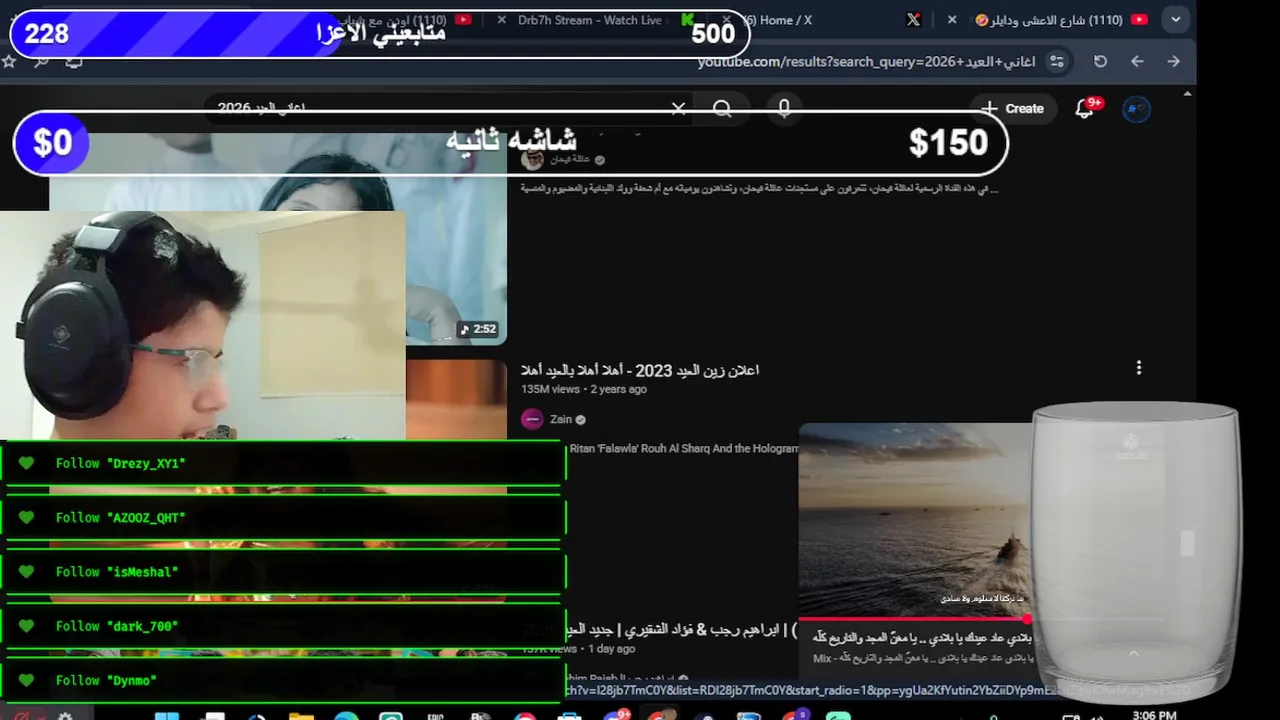1280x720 pixels.
Task: Open the YouTube Create button
Action: click(1012, 108)
